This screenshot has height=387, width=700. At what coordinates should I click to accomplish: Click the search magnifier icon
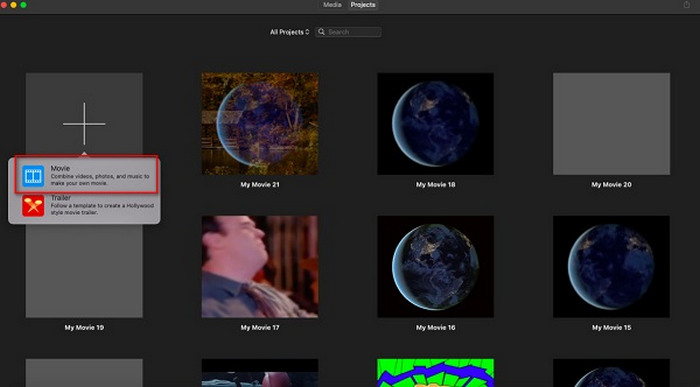tap(321, 32)
